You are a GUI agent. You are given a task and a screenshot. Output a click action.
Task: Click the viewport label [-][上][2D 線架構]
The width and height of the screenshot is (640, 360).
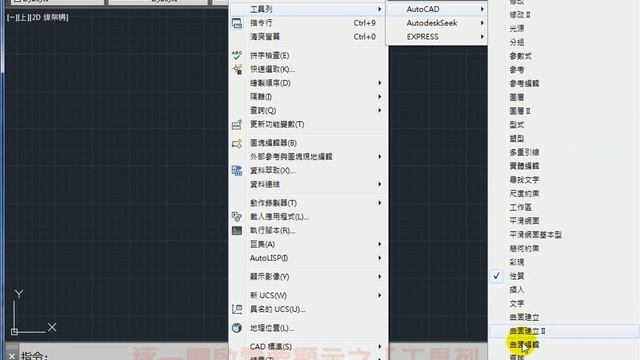point(38,18)
